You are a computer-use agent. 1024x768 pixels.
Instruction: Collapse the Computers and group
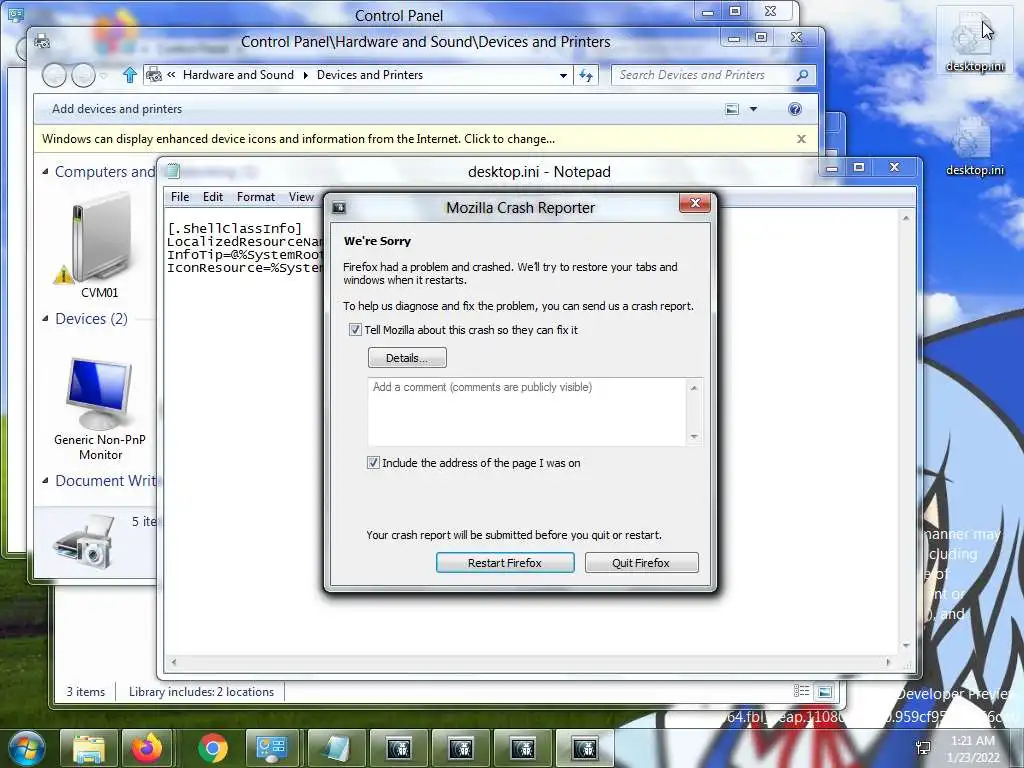tap(45, 172)
